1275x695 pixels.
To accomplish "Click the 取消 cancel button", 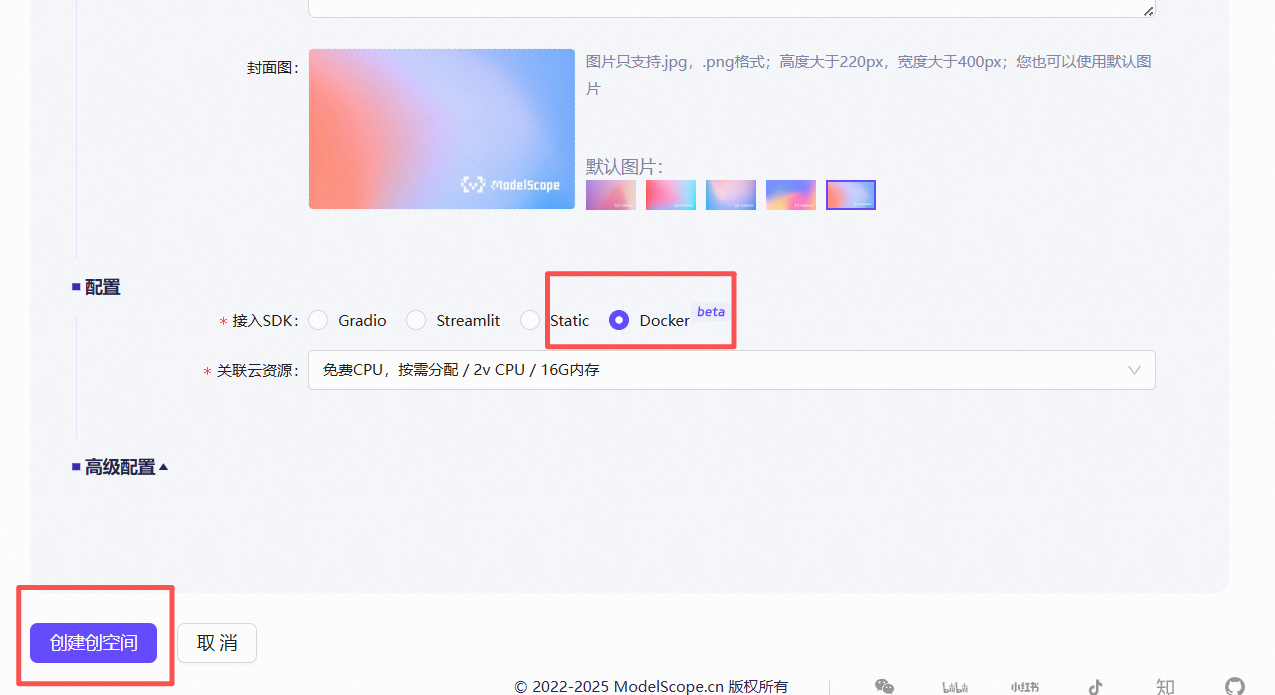I will [x=216, y=643].
